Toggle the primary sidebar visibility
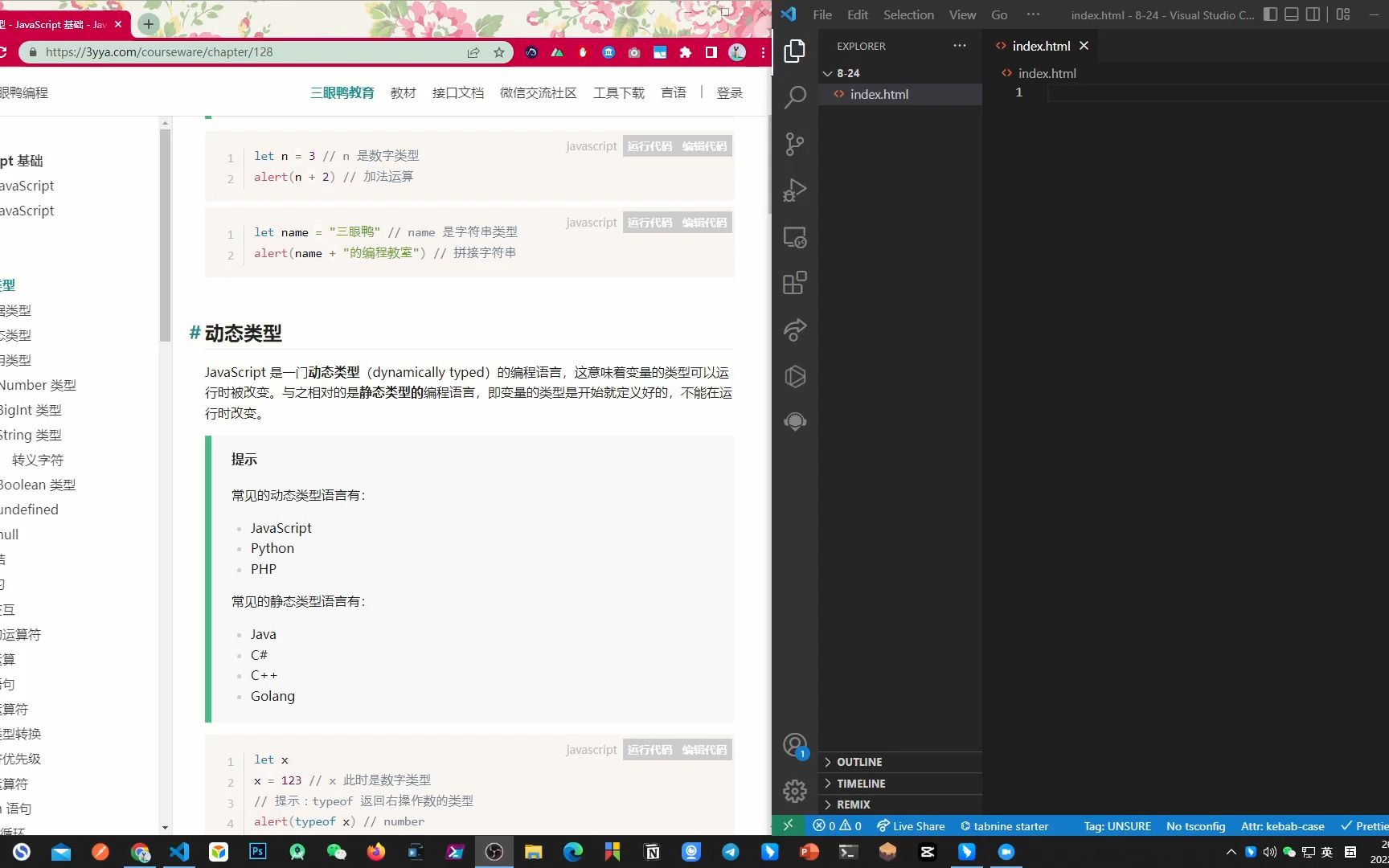Screen dimensions: 1389x868 [1270, 14]
